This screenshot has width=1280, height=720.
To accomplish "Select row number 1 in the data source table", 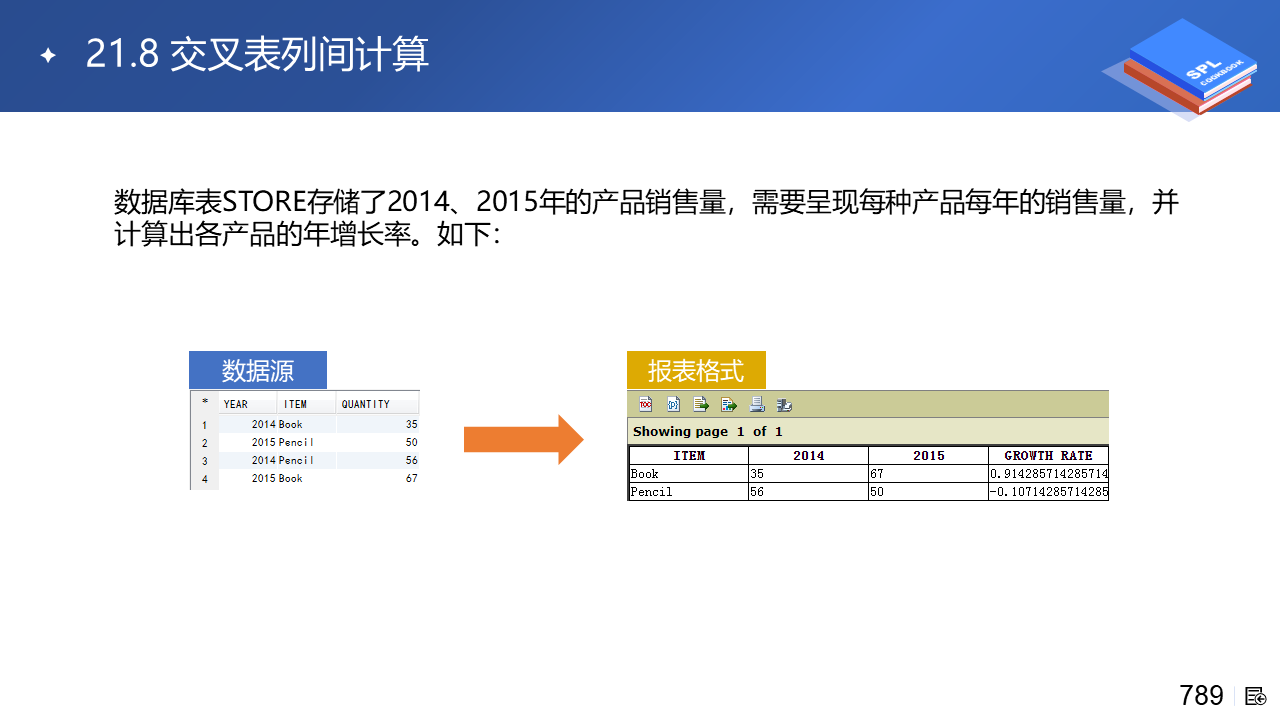I will point(204,424).
